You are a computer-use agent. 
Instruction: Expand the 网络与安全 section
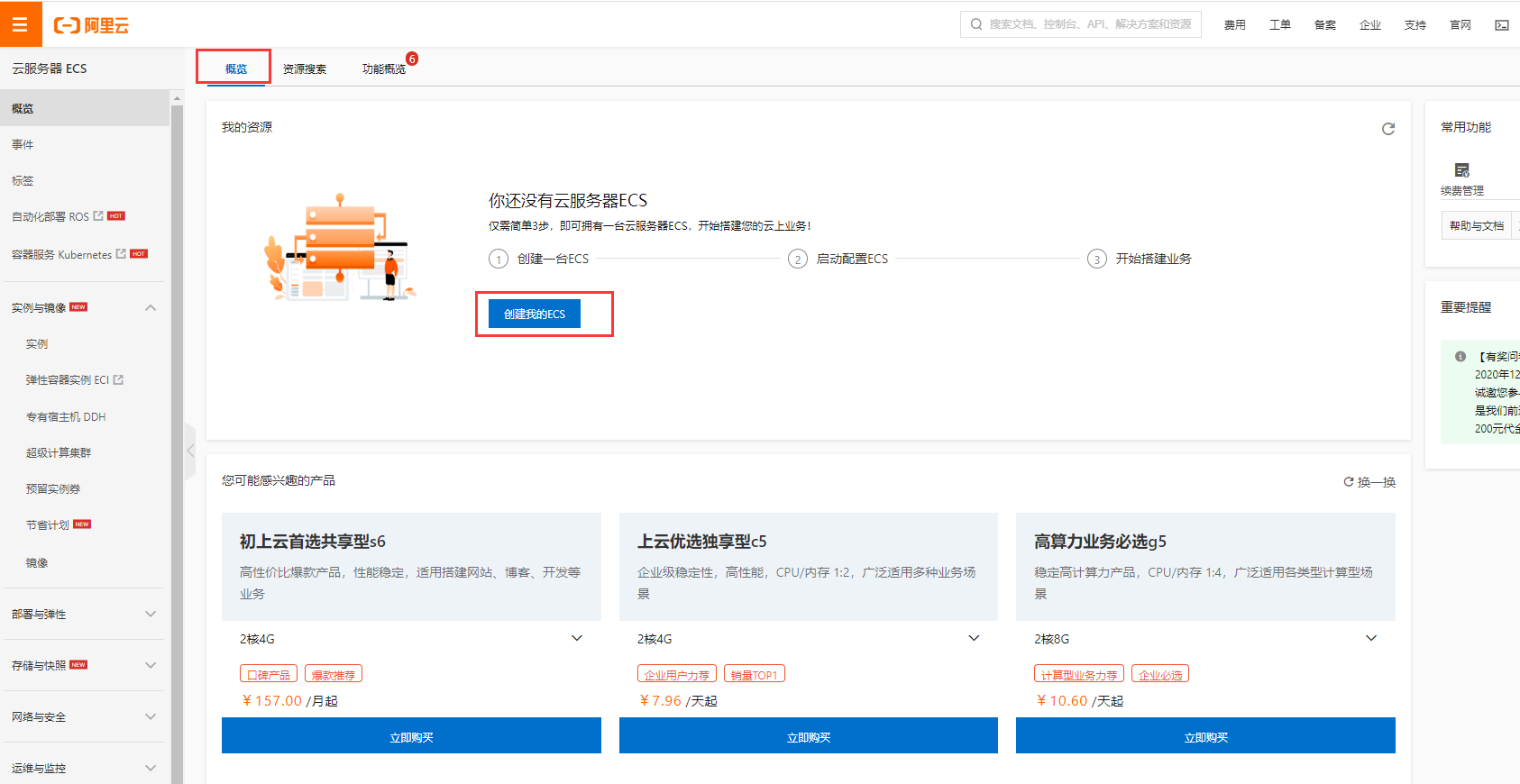click(151, 717)
